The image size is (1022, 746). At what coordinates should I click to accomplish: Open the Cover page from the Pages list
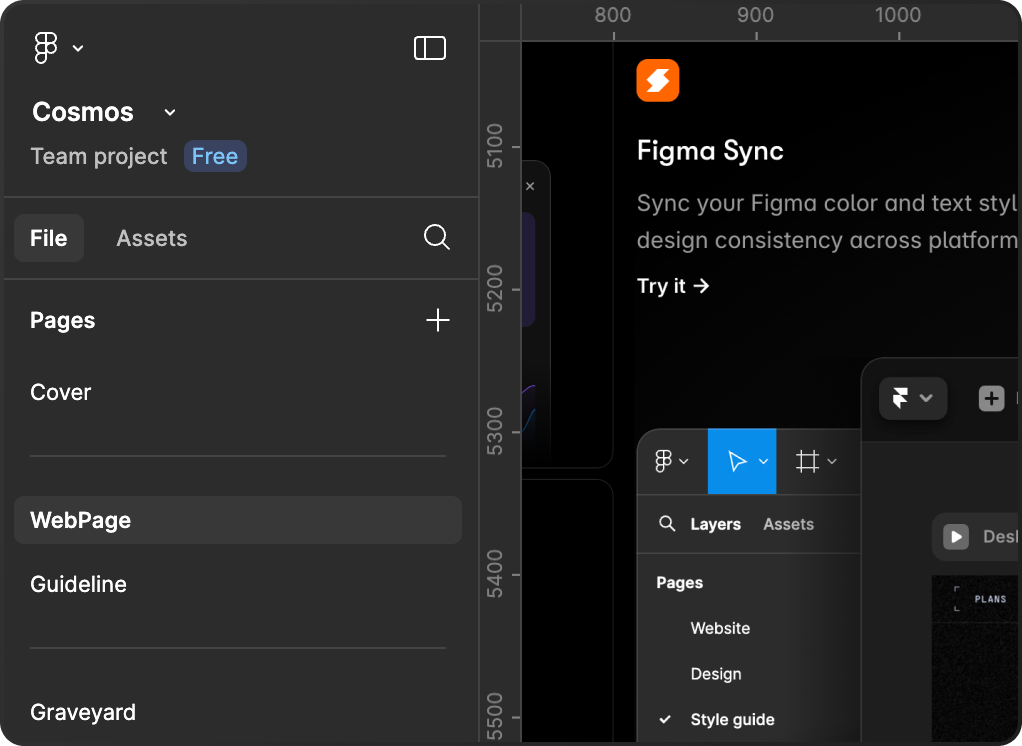(x=60, y=392)
